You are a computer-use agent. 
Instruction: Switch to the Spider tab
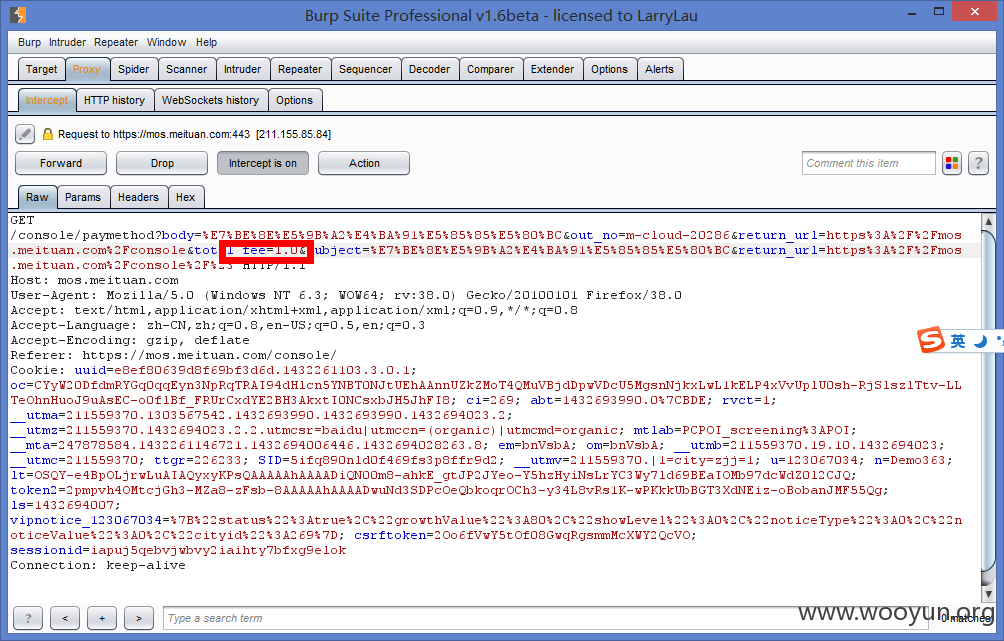[133, 69]
